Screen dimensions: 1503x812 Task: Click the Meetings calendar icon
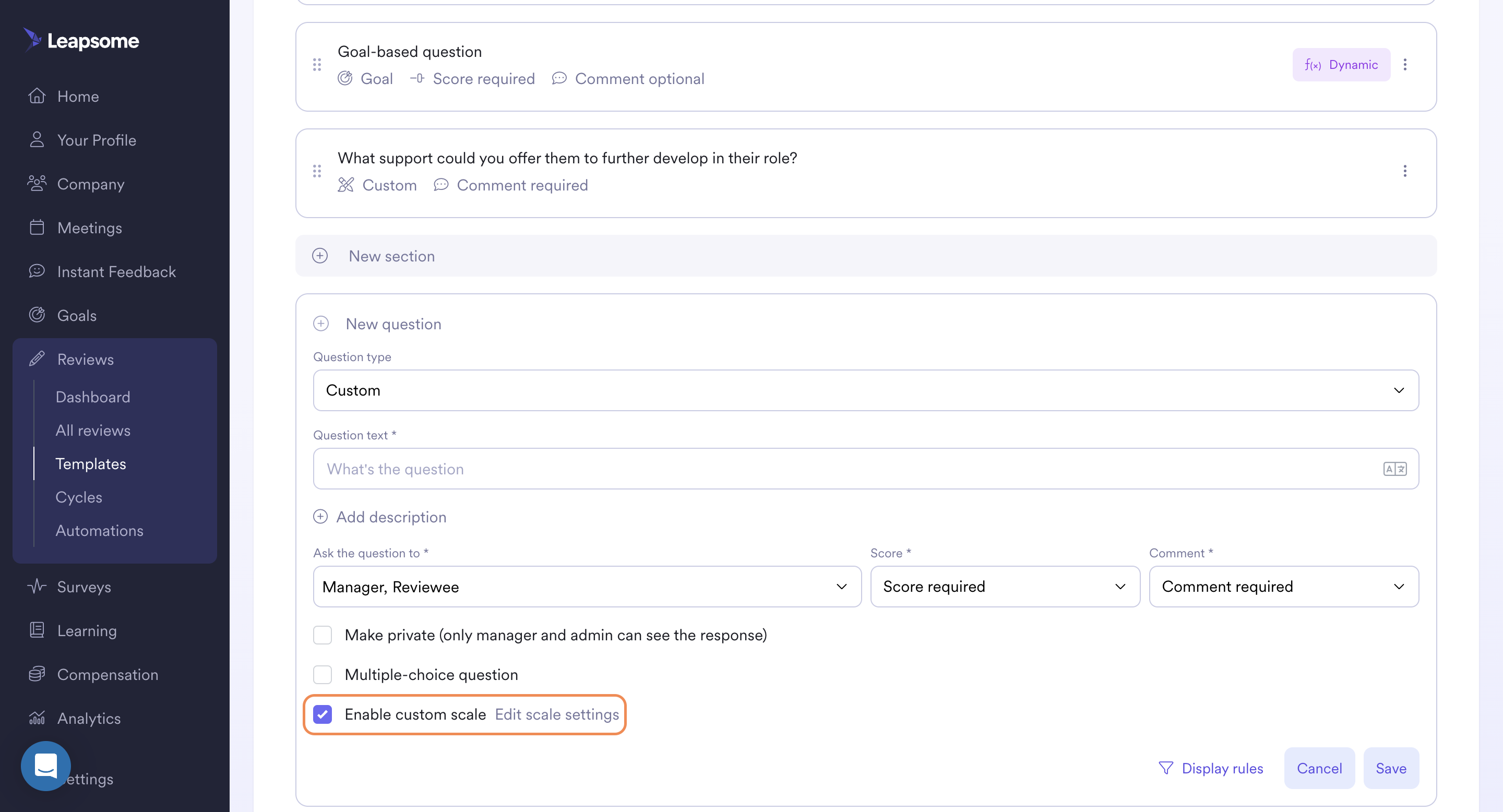pos(37,227)
